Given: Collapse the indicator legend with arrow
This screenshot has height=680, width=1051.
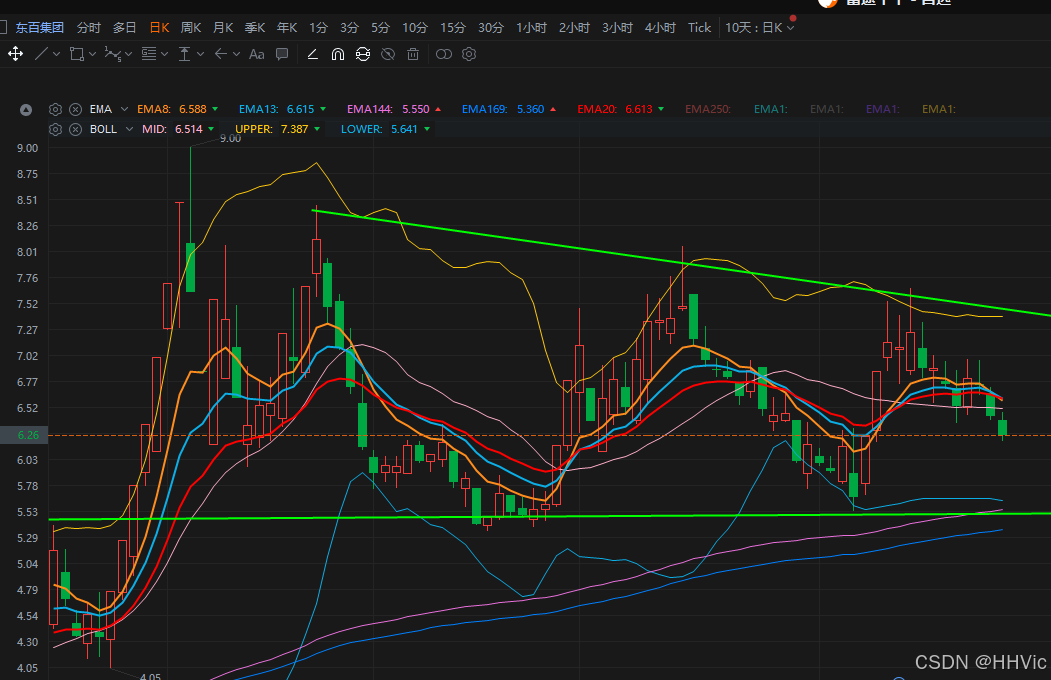Looking at the screenshot, I should tap(25, 110).
